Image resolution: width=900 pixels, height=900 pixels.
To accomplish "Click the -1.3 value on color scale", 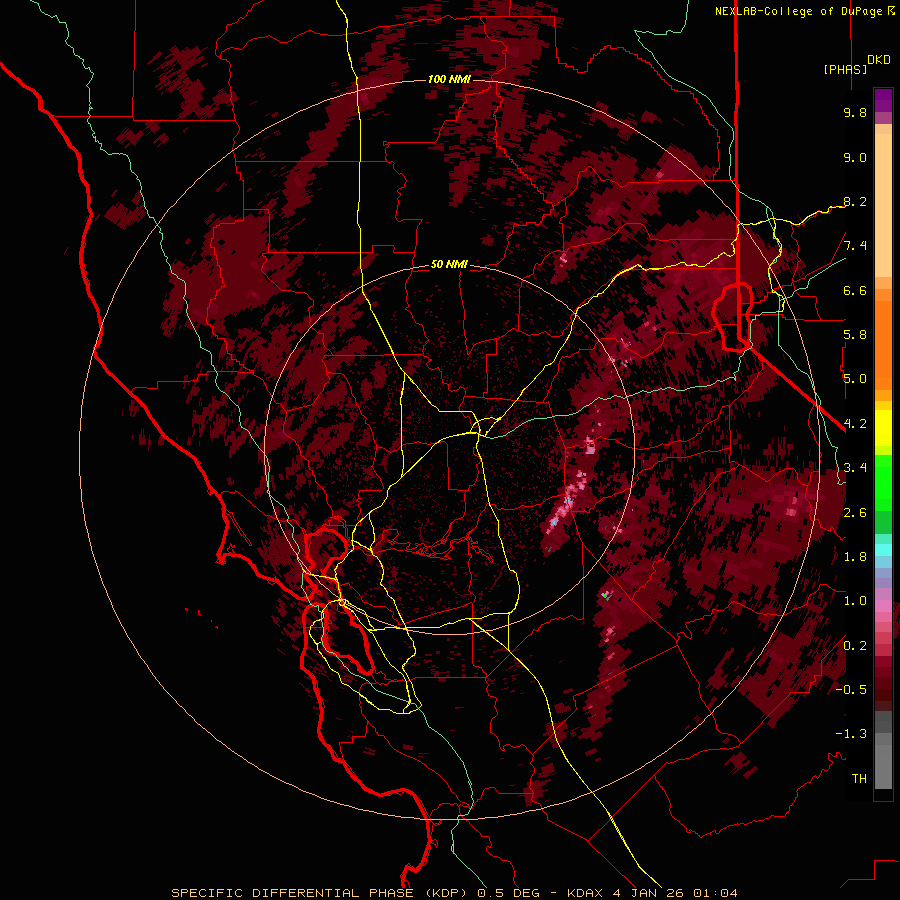I will pos(851,734).
